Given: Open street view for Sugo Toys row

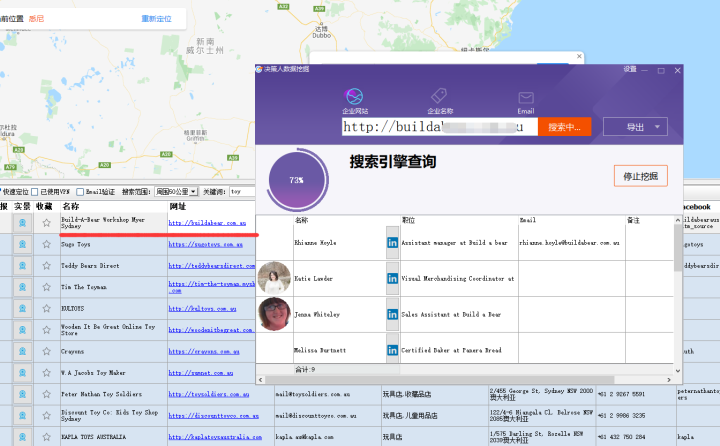Looking at the screenshot, I should [22, 244].
